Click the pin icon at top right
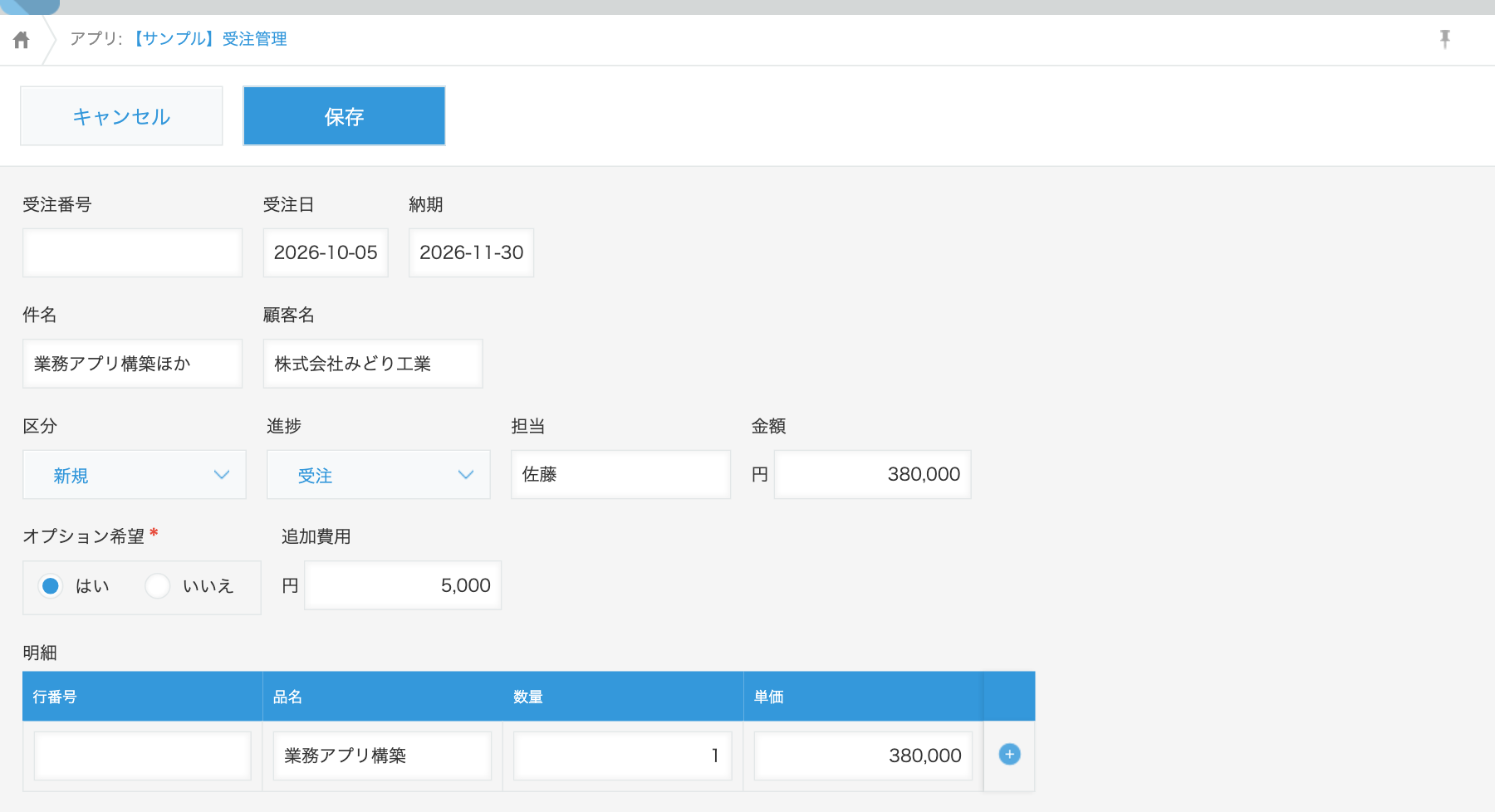This screenshot has height=812, width=1495. [x=1445, y=39]
